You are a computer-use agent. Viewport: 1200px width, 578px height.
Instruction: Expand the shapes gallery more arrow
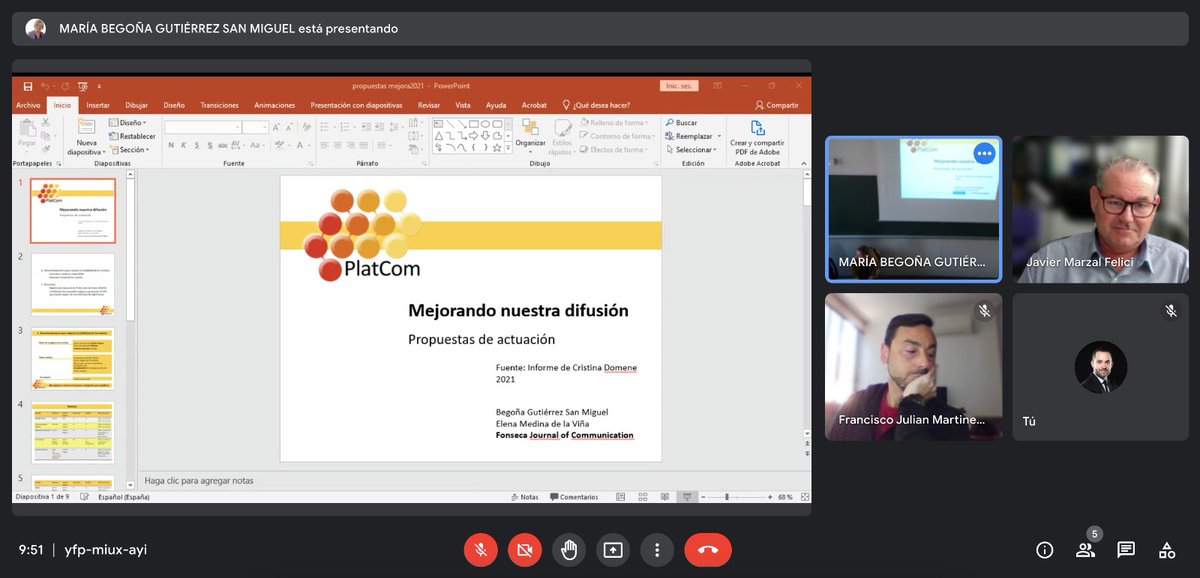509,149
